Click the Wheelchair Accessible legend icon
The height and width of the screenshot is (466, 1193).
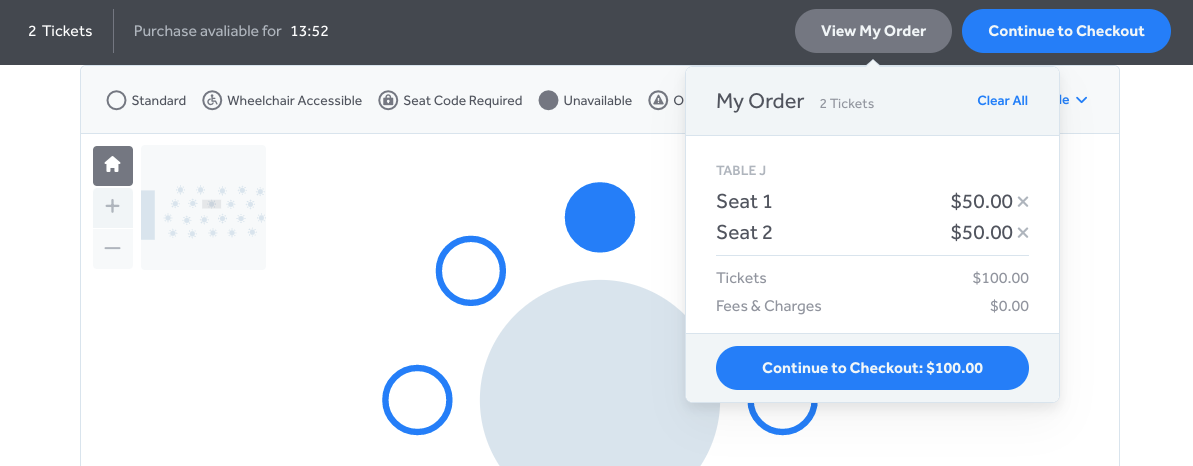pyautogui.click(x=212, y=101)
